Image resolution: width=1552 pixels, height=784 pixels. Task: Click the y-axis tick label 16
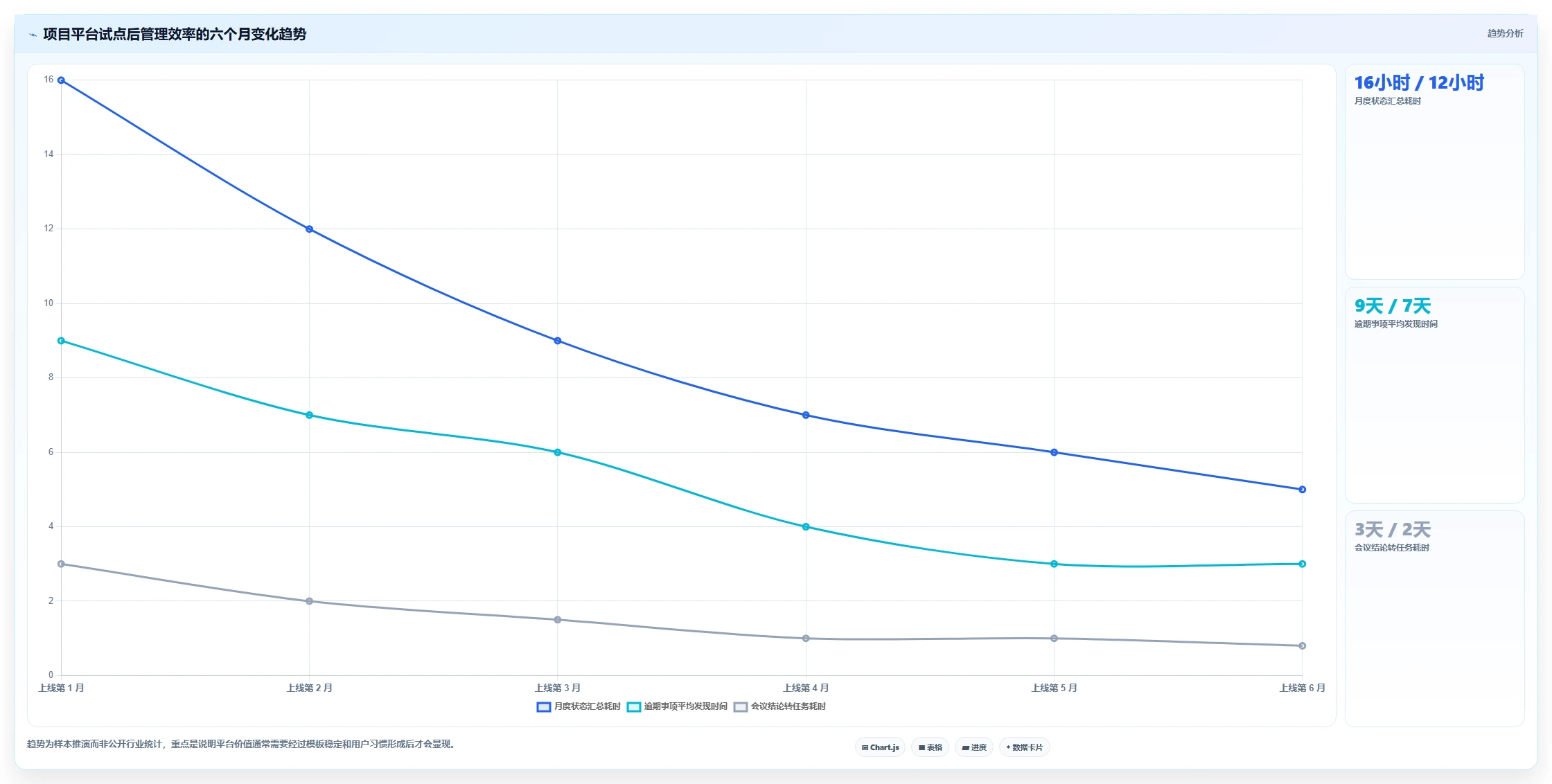tap(48, 80)
